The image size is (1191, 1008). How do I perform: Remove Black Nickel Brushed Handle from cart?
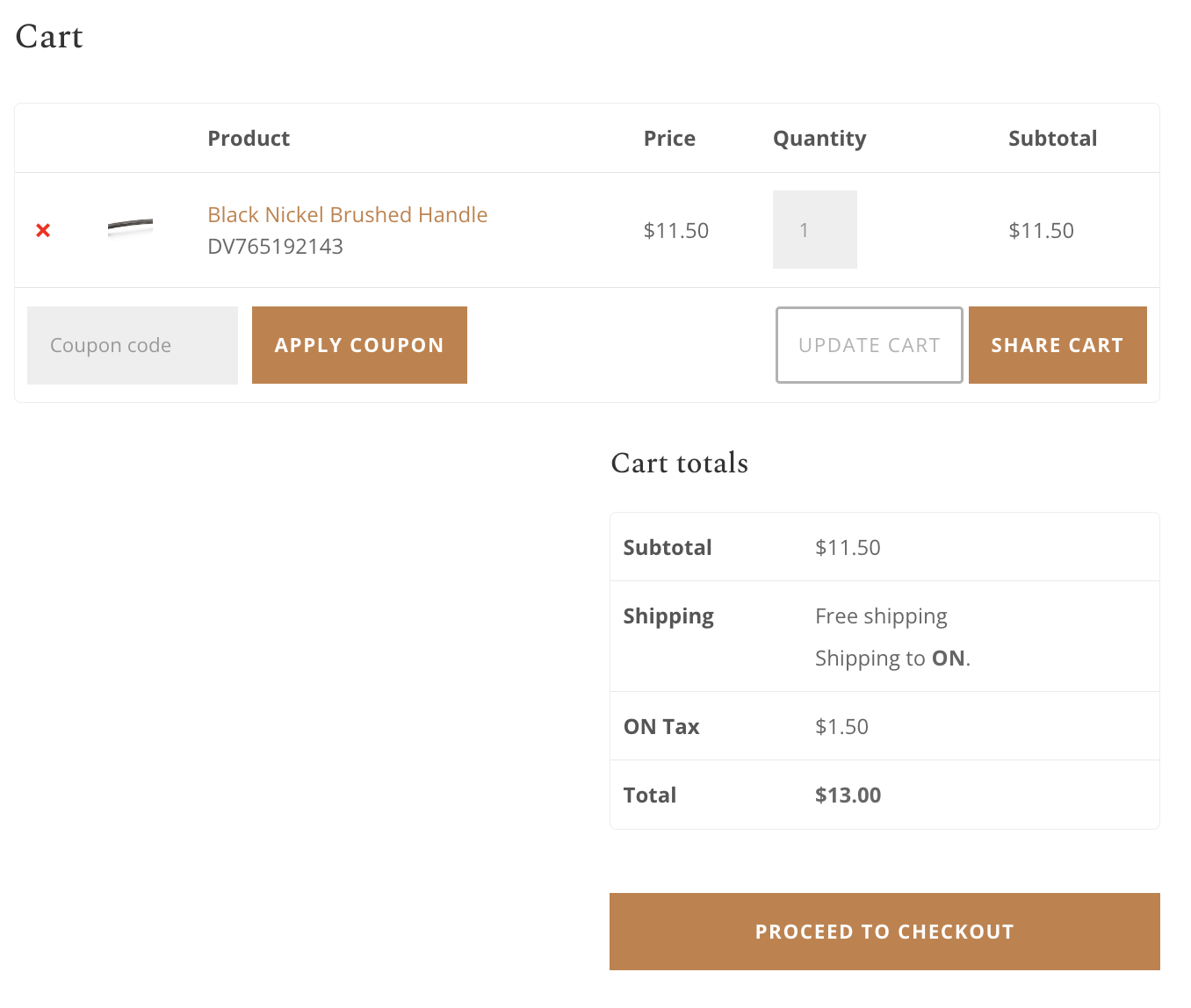(43, 230)
